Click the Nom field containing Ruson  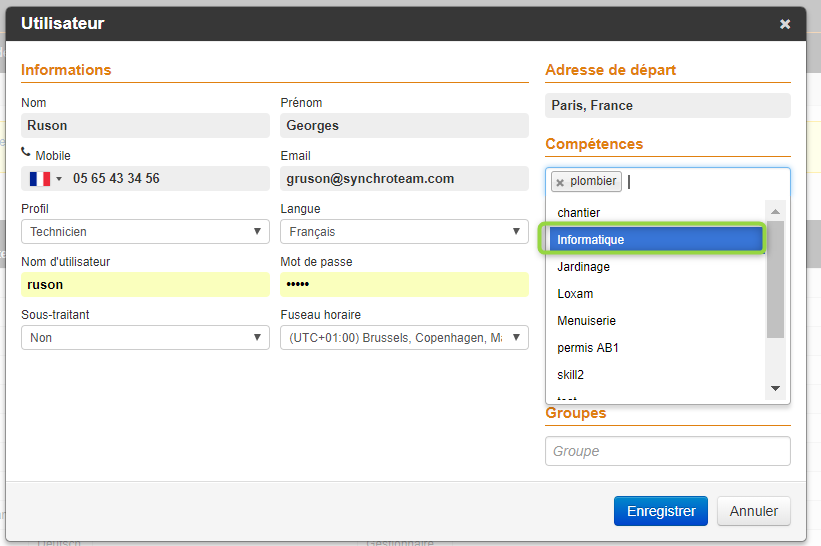point(146,126)
